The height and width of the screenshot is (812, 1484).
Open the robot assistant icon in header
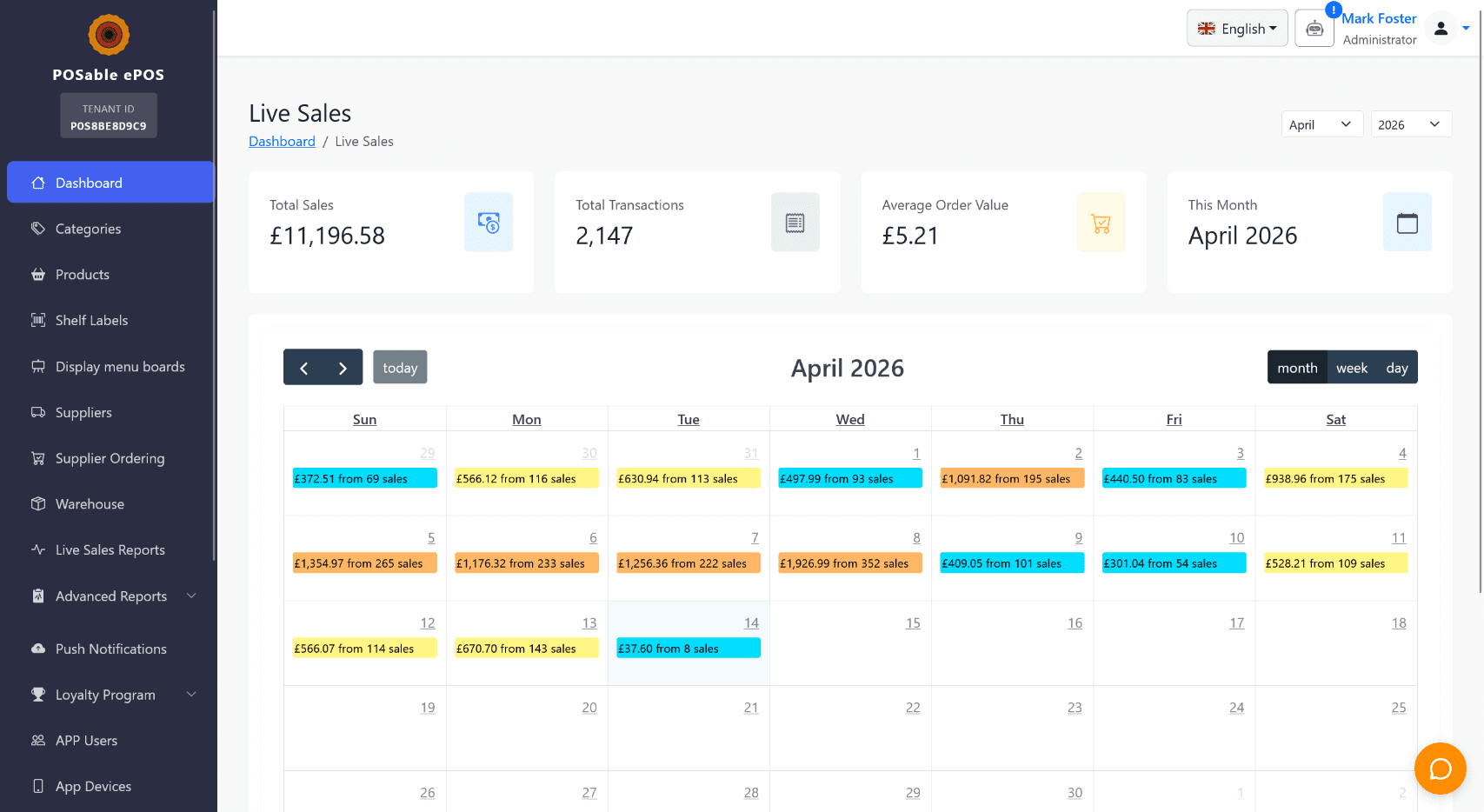click(x=1314, y=29)
